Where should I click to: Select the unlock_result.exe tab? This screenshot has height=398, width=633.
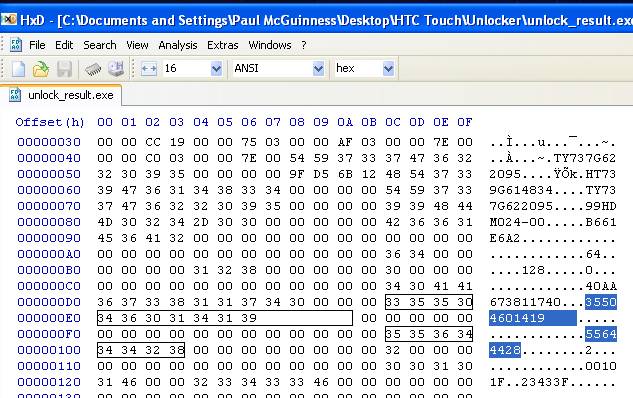pos(61,95)
